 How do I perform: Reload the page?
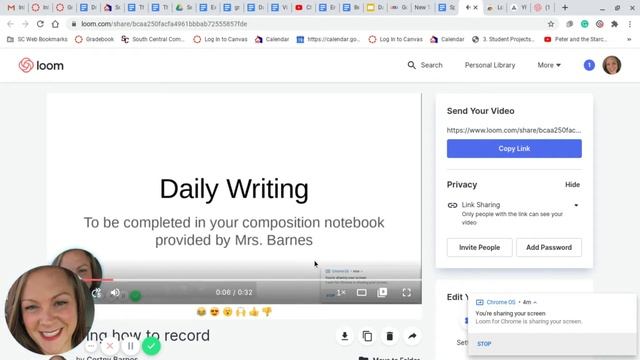coord(40,24)
